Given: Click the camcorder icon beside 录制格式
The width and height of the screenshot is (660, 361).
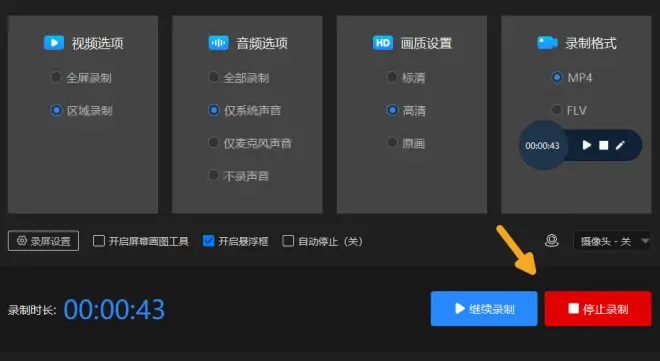Looking at the screenshot, I should click(x=547, y=43).
